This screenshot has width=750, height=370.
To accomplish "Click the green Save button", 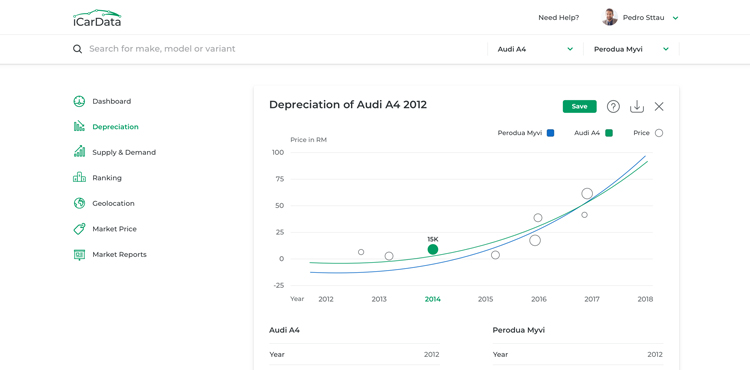I will pos(579,107).
